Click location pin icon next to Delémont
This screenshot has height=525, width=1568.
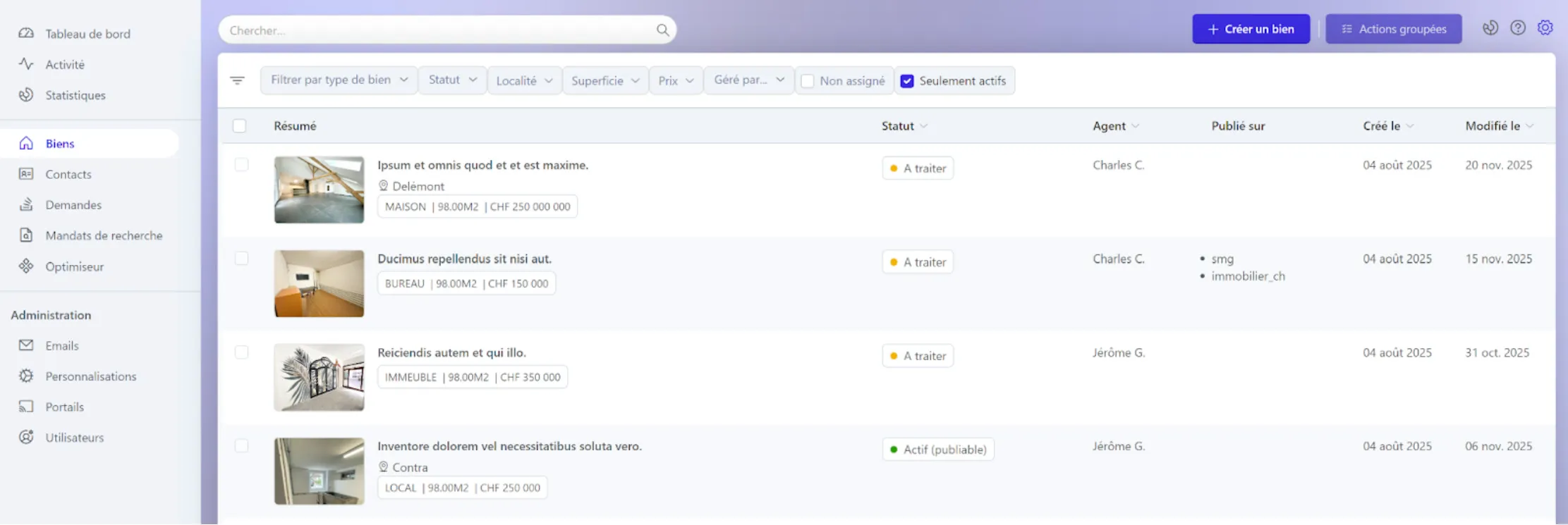384,185
